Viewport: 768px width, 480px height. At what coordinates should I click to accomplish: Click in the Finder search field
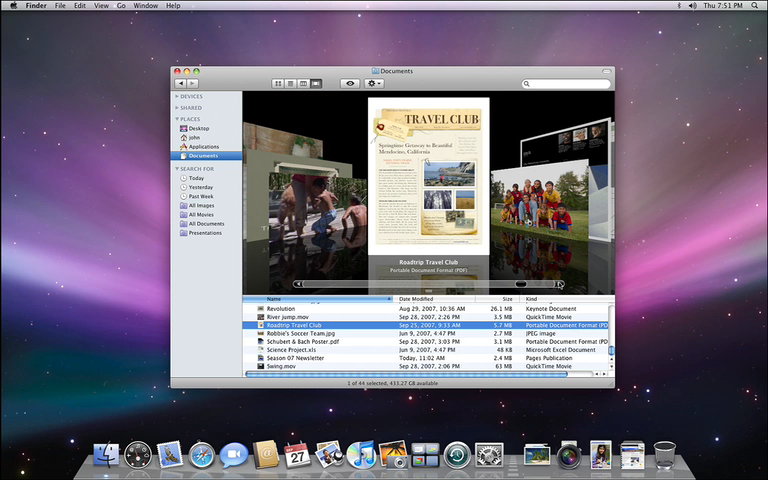pos(566,84)
